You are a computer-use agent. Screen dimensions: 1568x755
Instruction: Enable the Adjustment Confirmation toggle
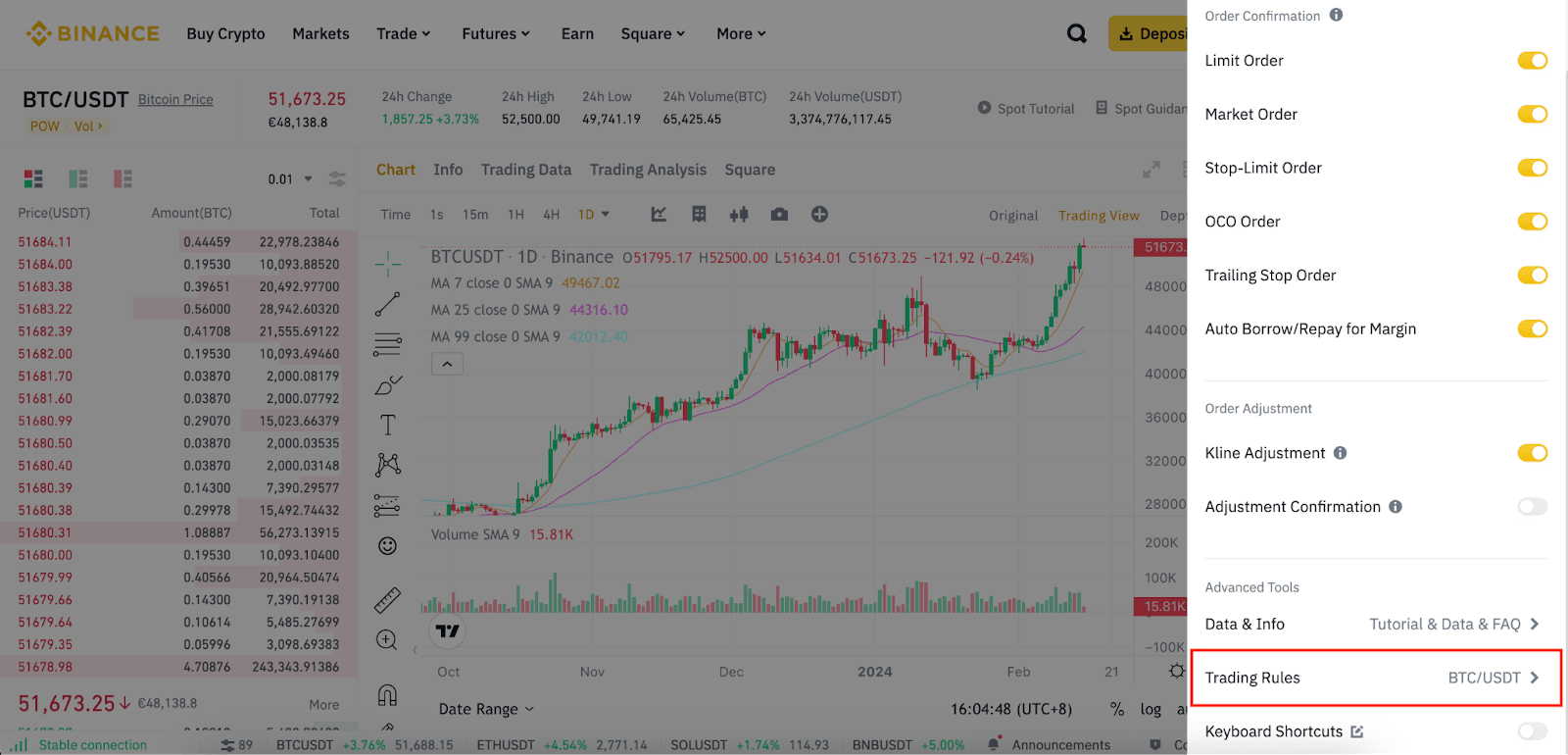[1532, 507]
